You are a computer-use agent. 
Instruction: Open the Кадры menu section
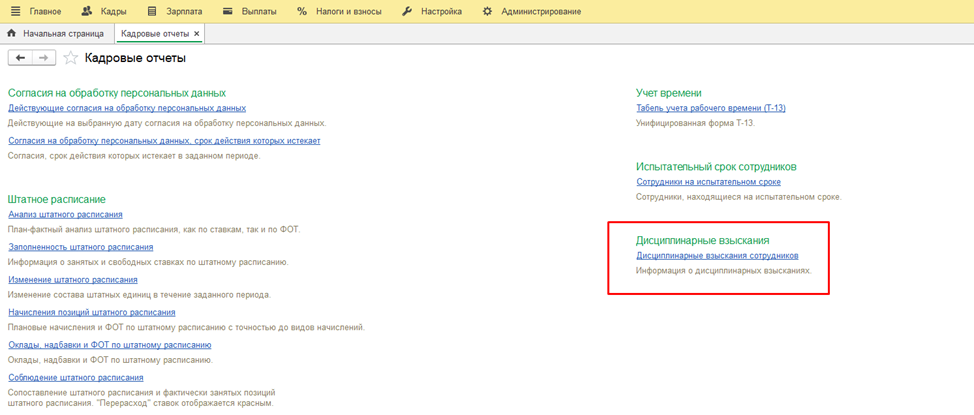coord(104,12)
